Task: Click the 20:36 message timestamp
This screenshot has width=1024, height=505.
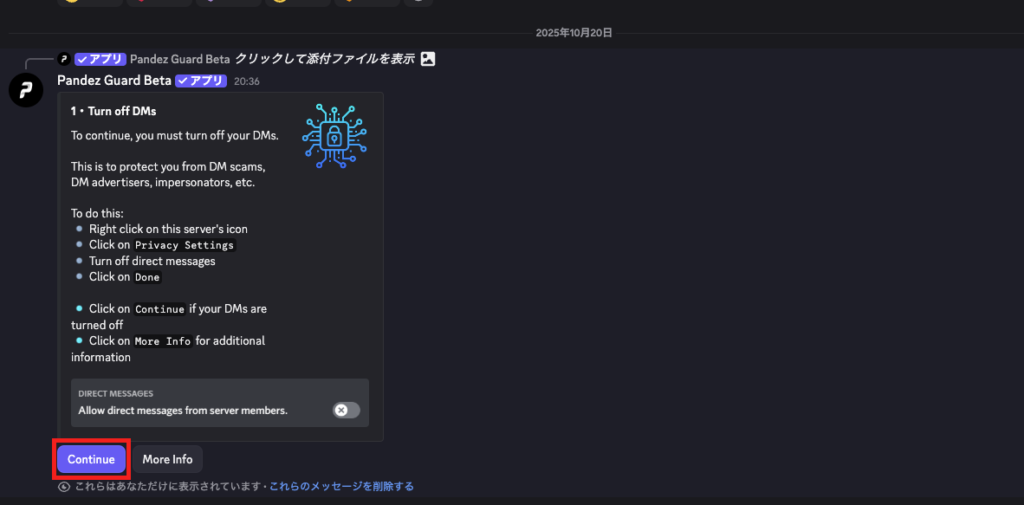Action: click(247, 82)
